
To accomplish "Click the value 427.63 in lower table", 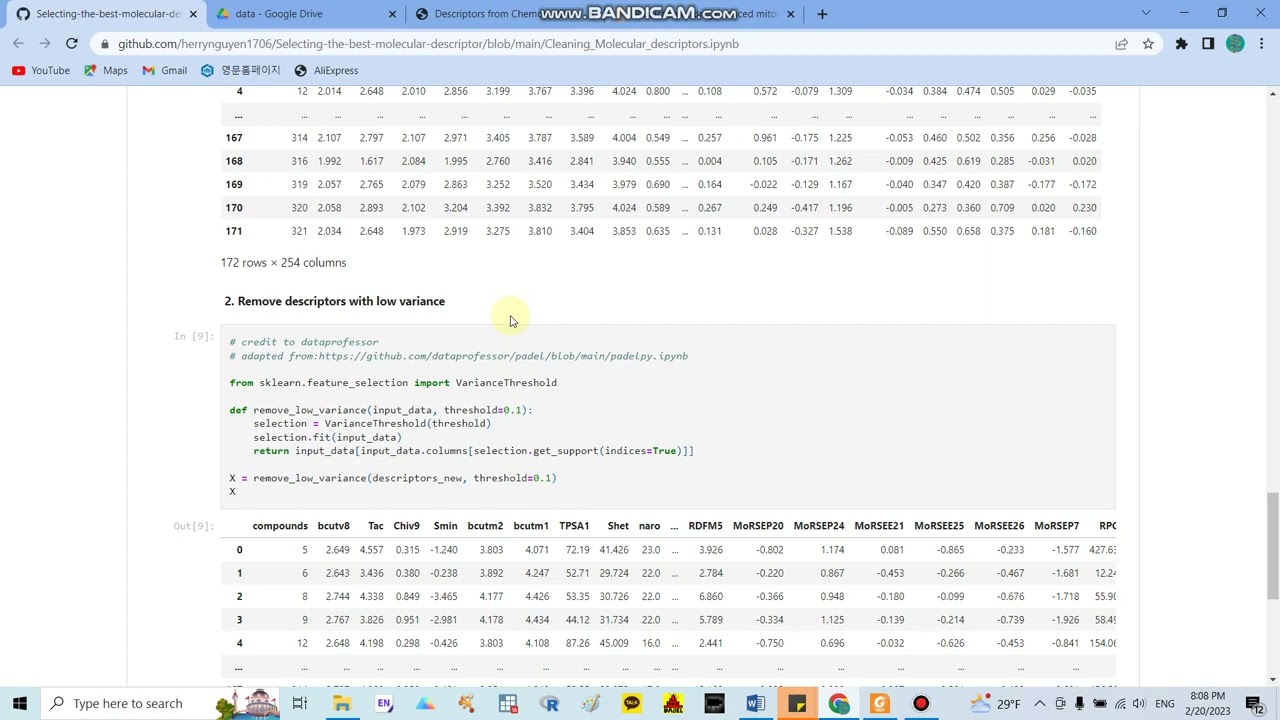I will click(1102, 550).
